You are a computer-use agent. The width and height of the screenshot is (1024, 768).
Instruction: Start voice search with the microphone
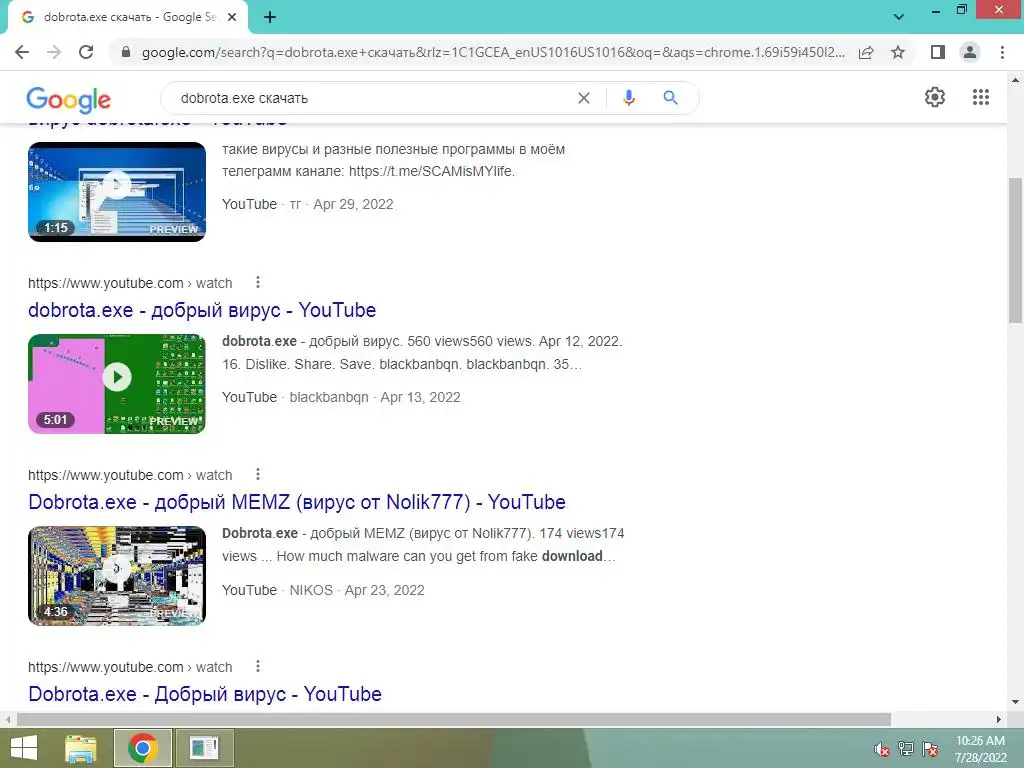pos(628,98)
